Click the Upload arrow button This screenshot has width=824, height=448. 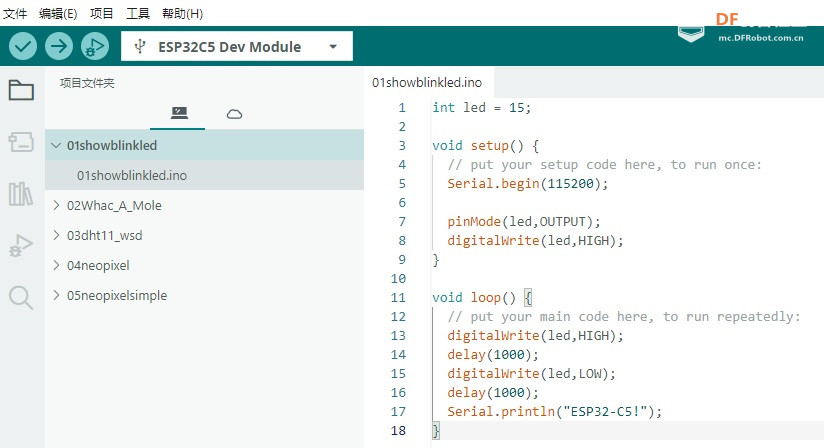[x=59, y=46]
